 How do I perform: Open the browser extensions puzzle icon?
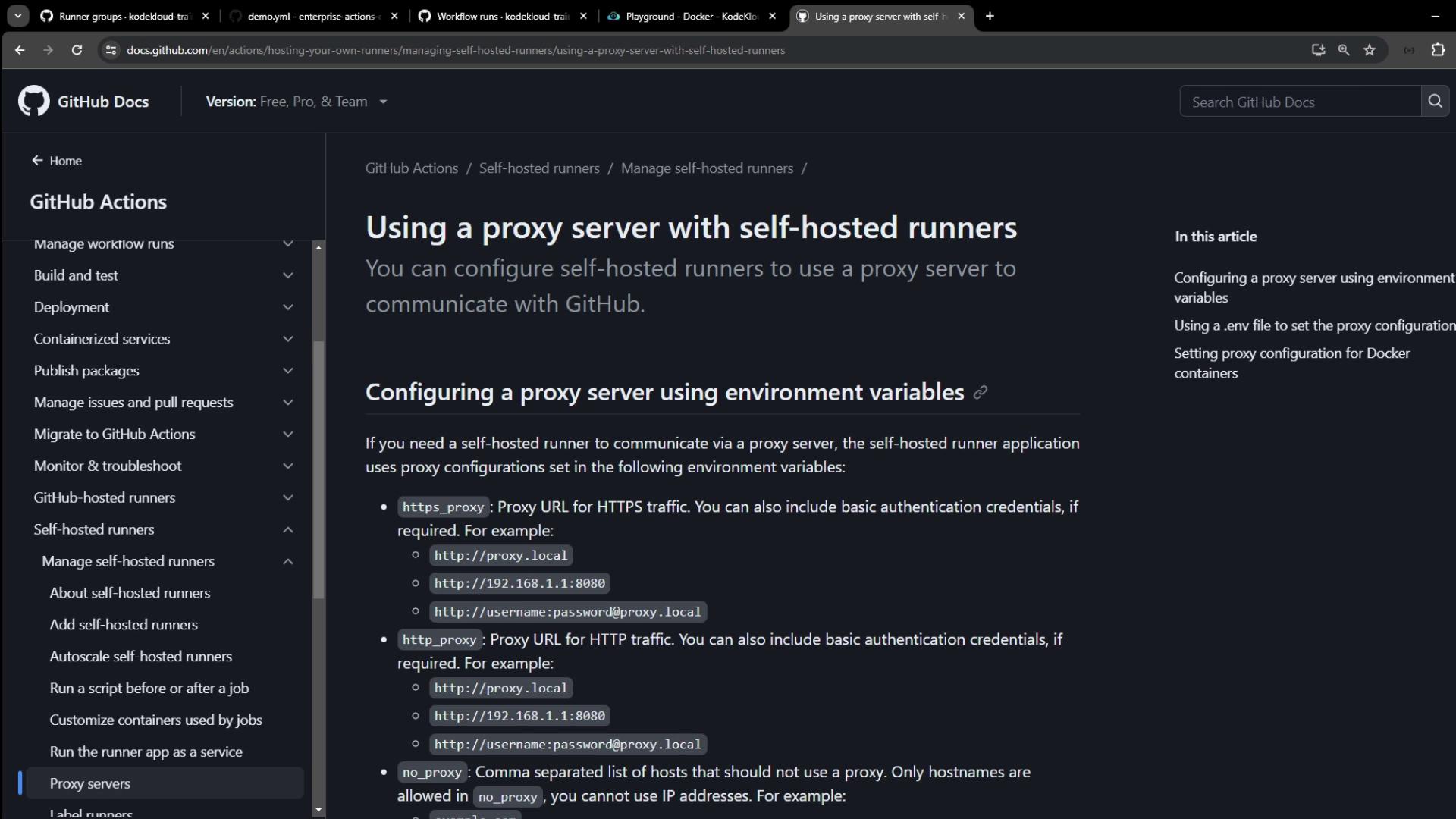[1438, 50]
